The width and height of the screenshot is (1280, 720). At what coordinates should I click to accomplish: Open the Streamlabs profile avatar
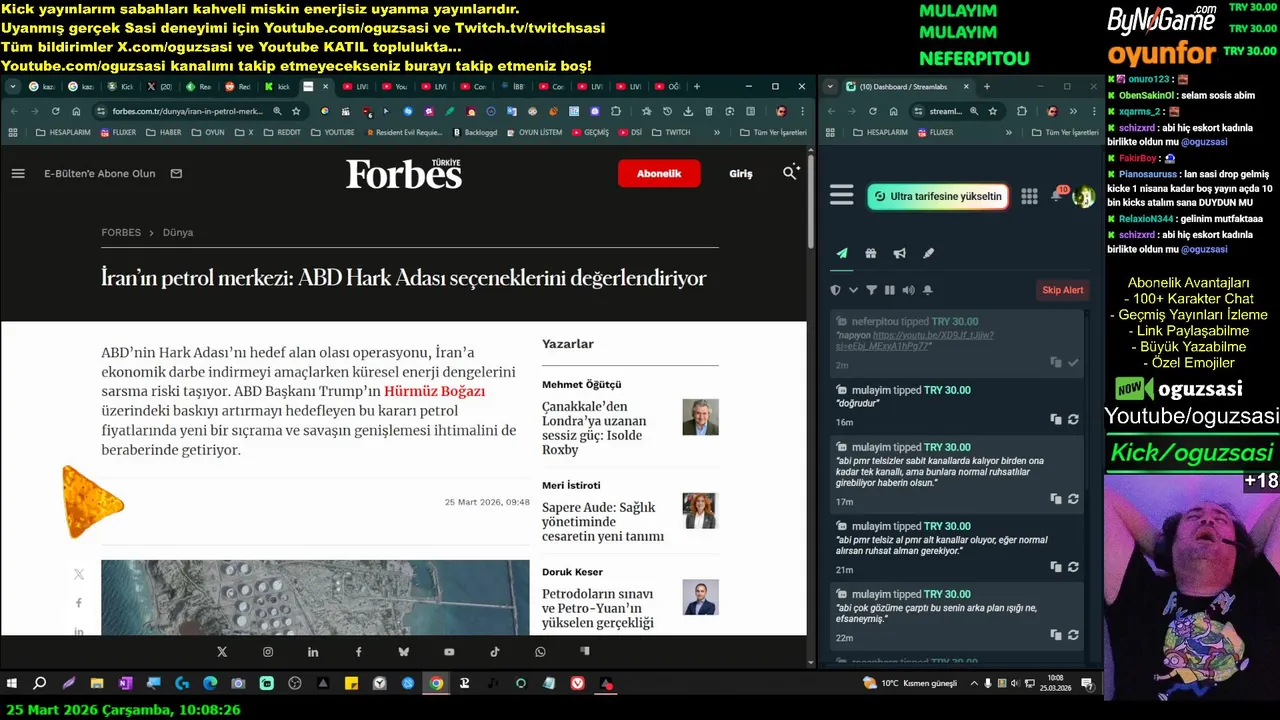[1083, 197]
